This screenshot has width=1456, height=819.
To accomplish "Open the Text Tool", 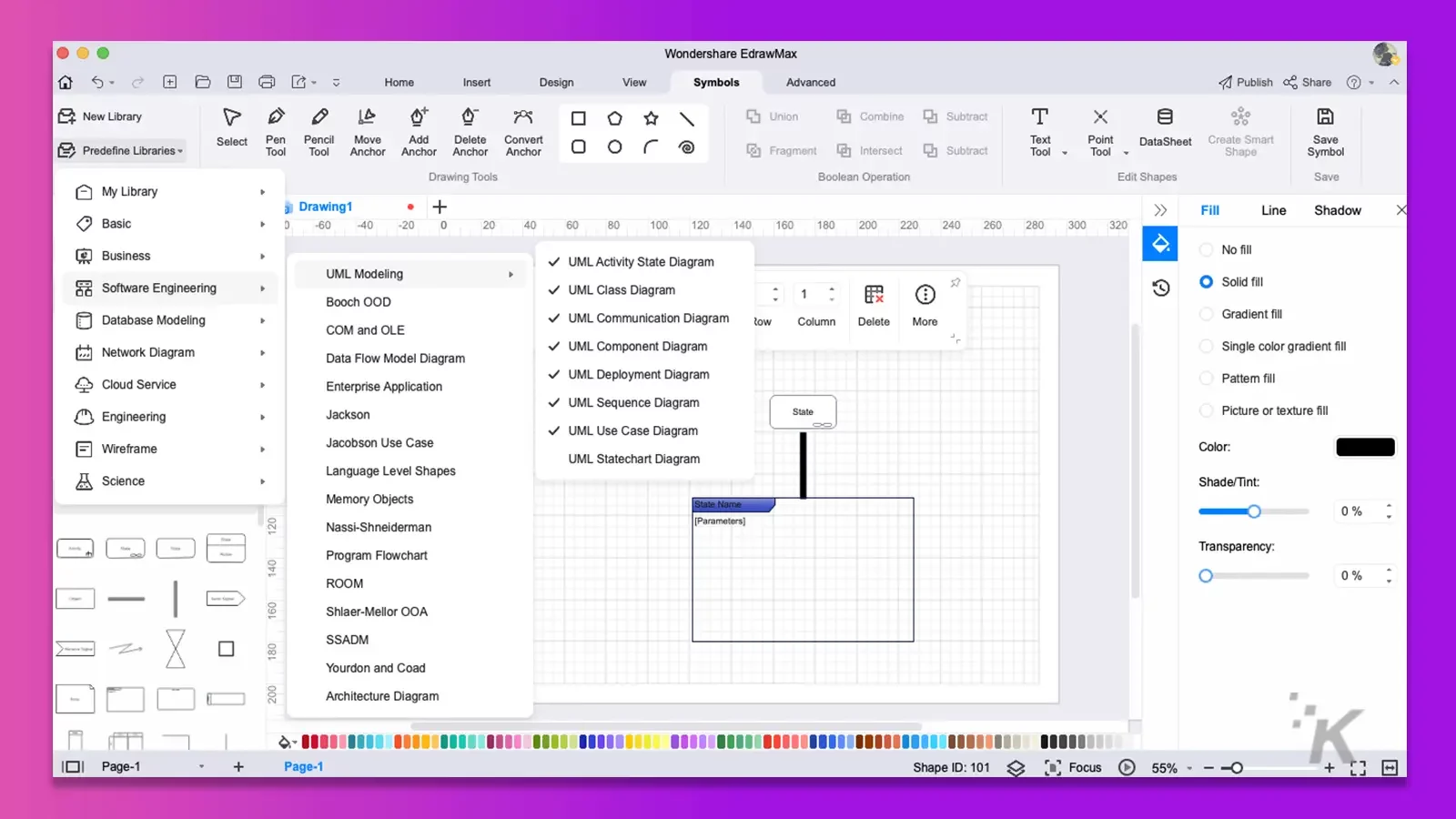I will tap(1040, 131).
